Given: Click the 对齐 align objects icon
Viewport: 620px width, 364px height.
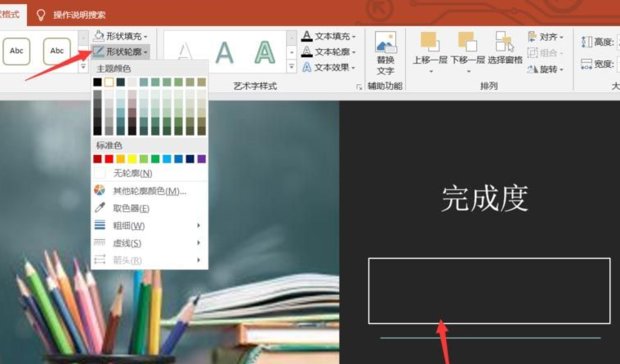Looking at the screenshot, I should click(x=533, y=37).
